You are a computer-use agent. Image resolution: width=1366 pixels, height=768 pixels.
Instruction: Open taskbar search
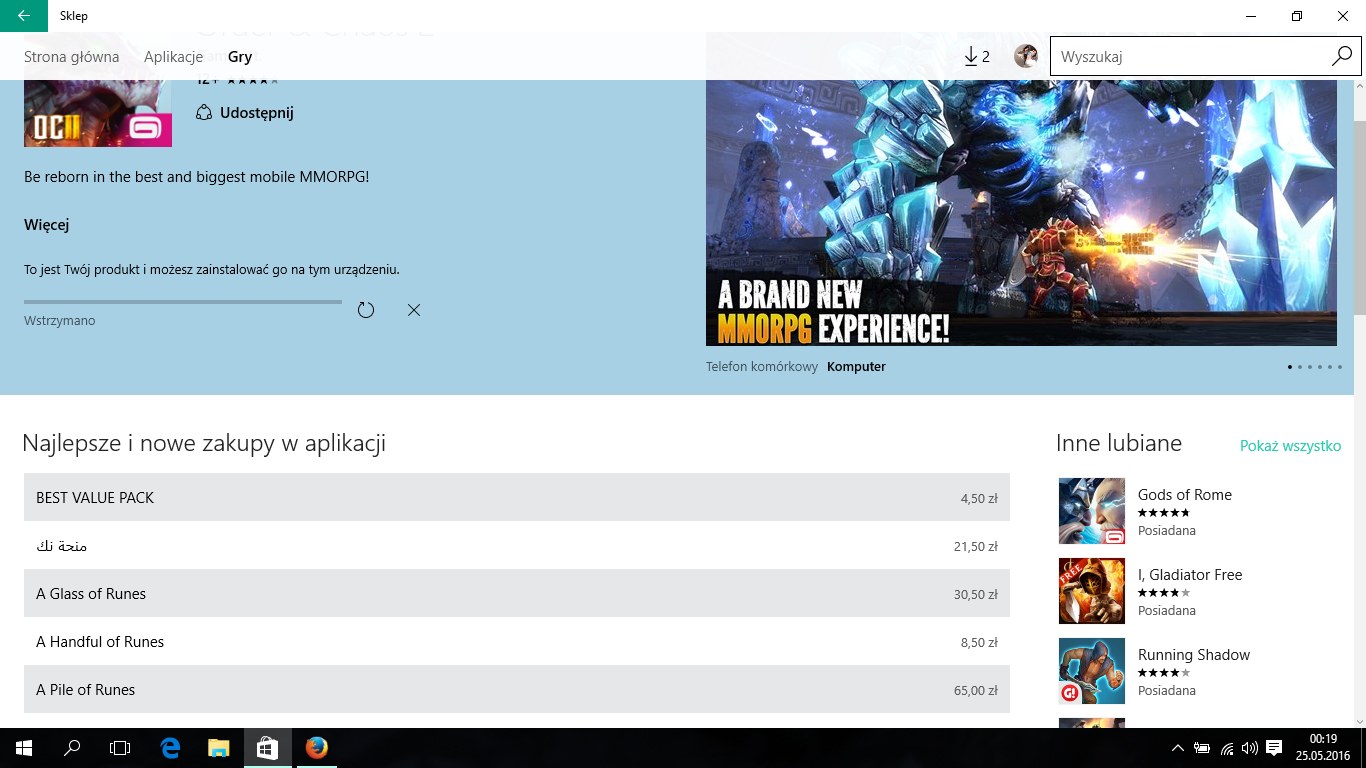72,748
